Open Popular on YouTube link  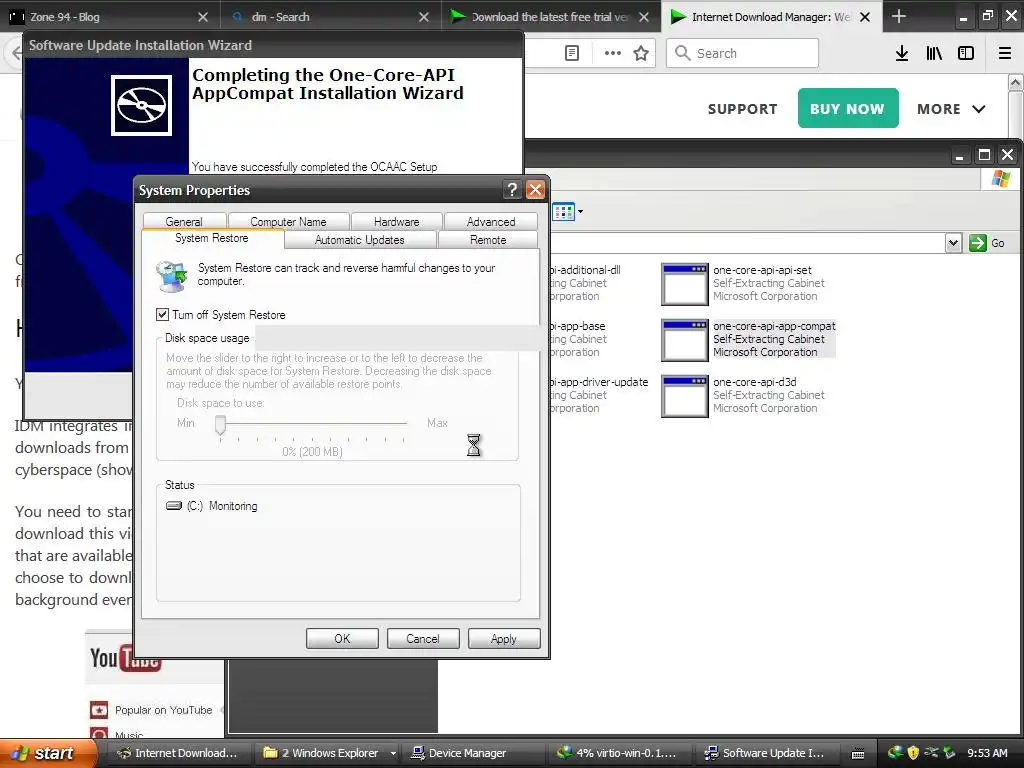pyautogui.click(x=163, y=710)
